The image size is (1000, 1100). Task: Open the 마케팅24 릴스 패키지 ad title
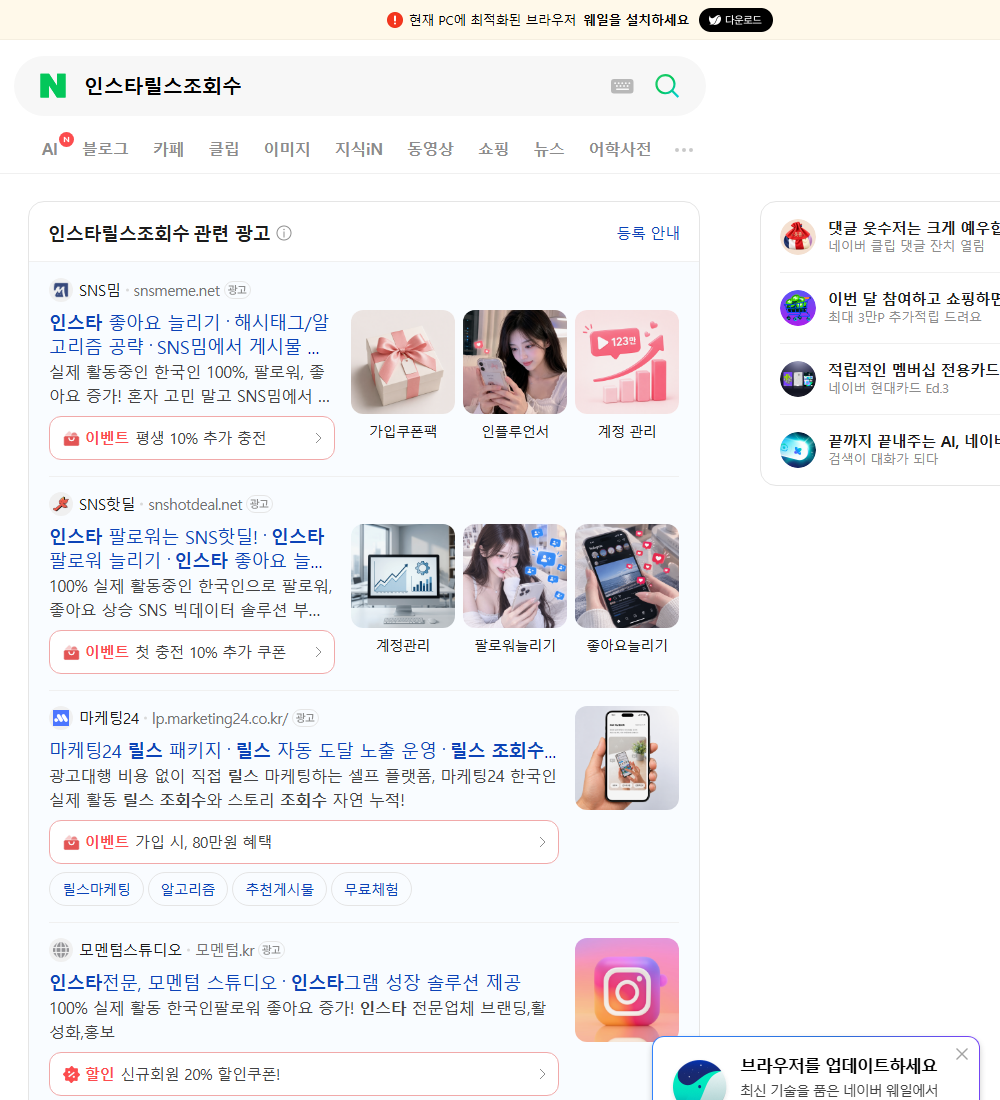click(303, 750)
